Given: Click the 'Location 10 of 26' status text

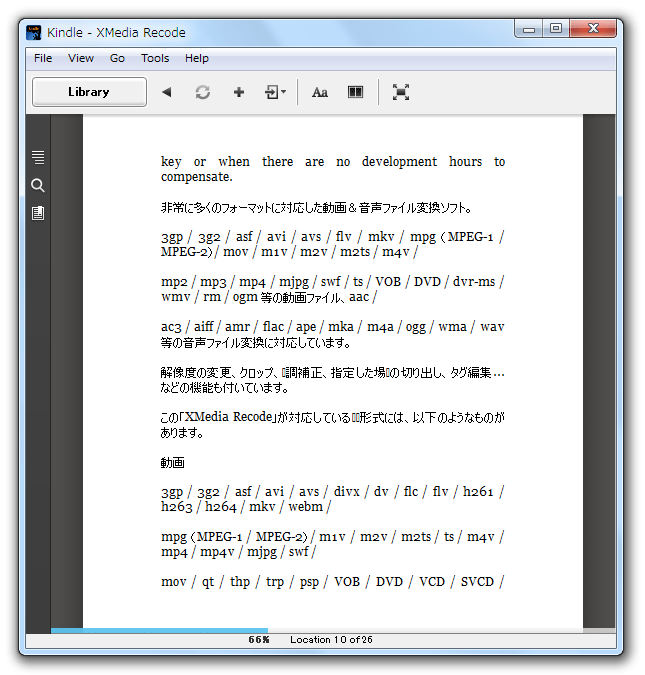Looking at the screenshot, I should [331, 640].
